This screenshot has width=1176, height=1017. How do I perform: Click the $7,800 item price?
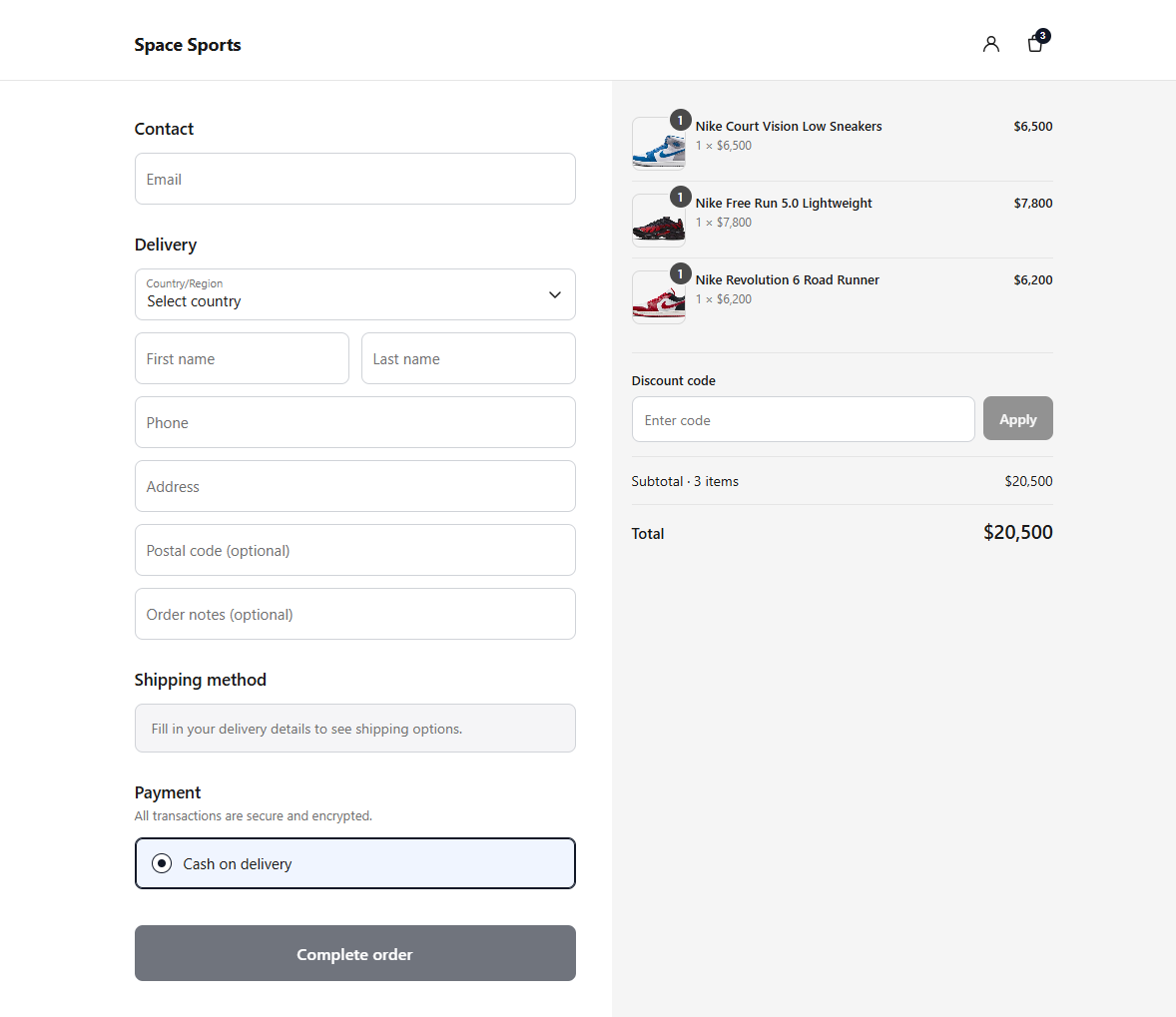1033,204
